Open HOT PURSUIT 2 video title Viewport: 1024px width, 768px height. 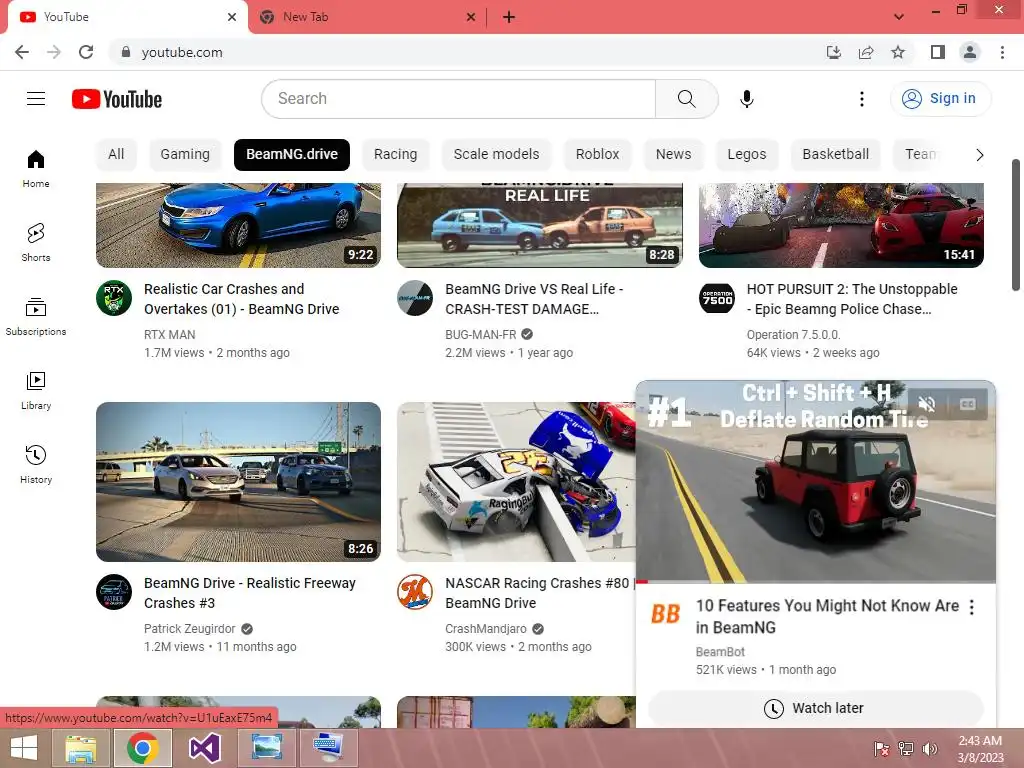852,299
